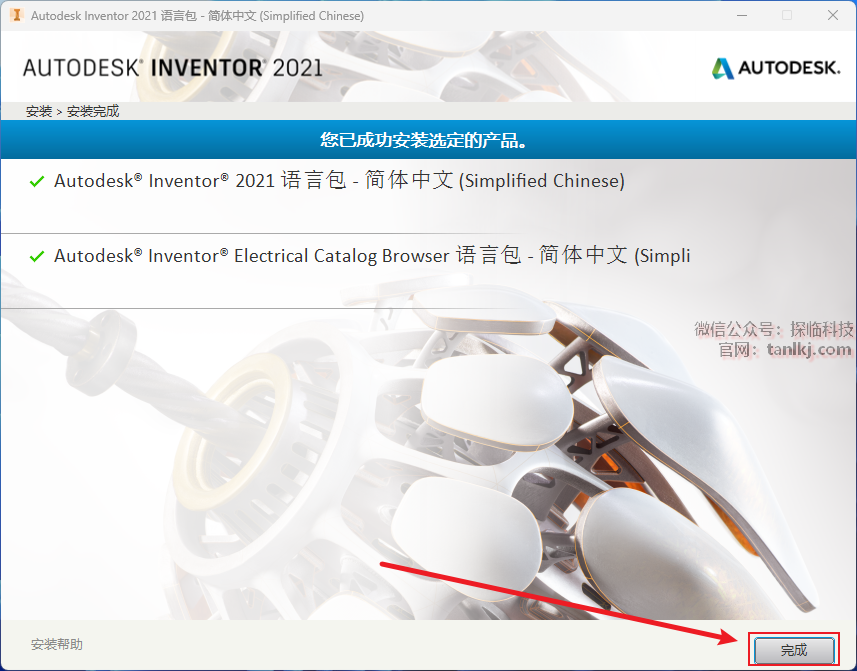Click the 安装 breadcrumb item
The image size is (857, 671).
tap(39, 111)
